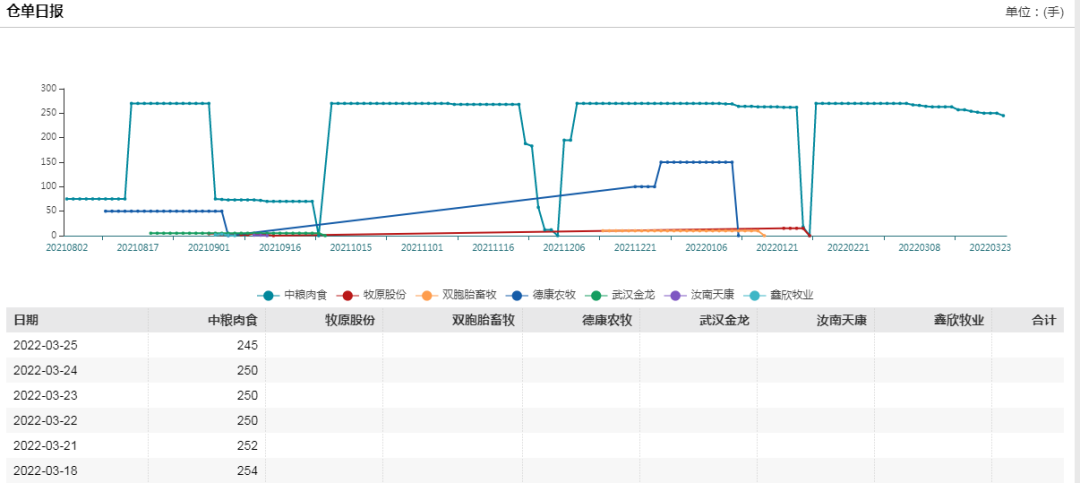This screenshot has height=483, width=1080.
Task: Click the 仓单日报 panel title
Action: pyautogui.click(x=36, y=12)
